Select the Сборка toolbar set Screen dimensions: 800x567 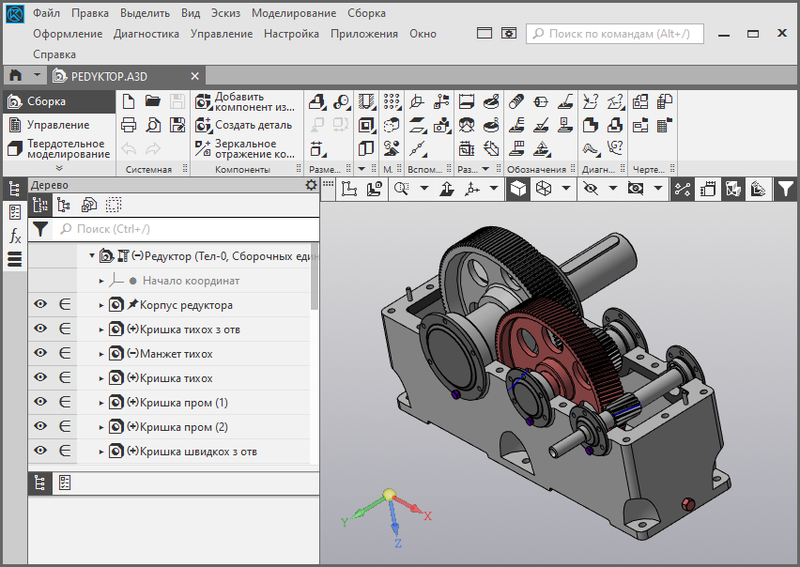coord(59,102)
